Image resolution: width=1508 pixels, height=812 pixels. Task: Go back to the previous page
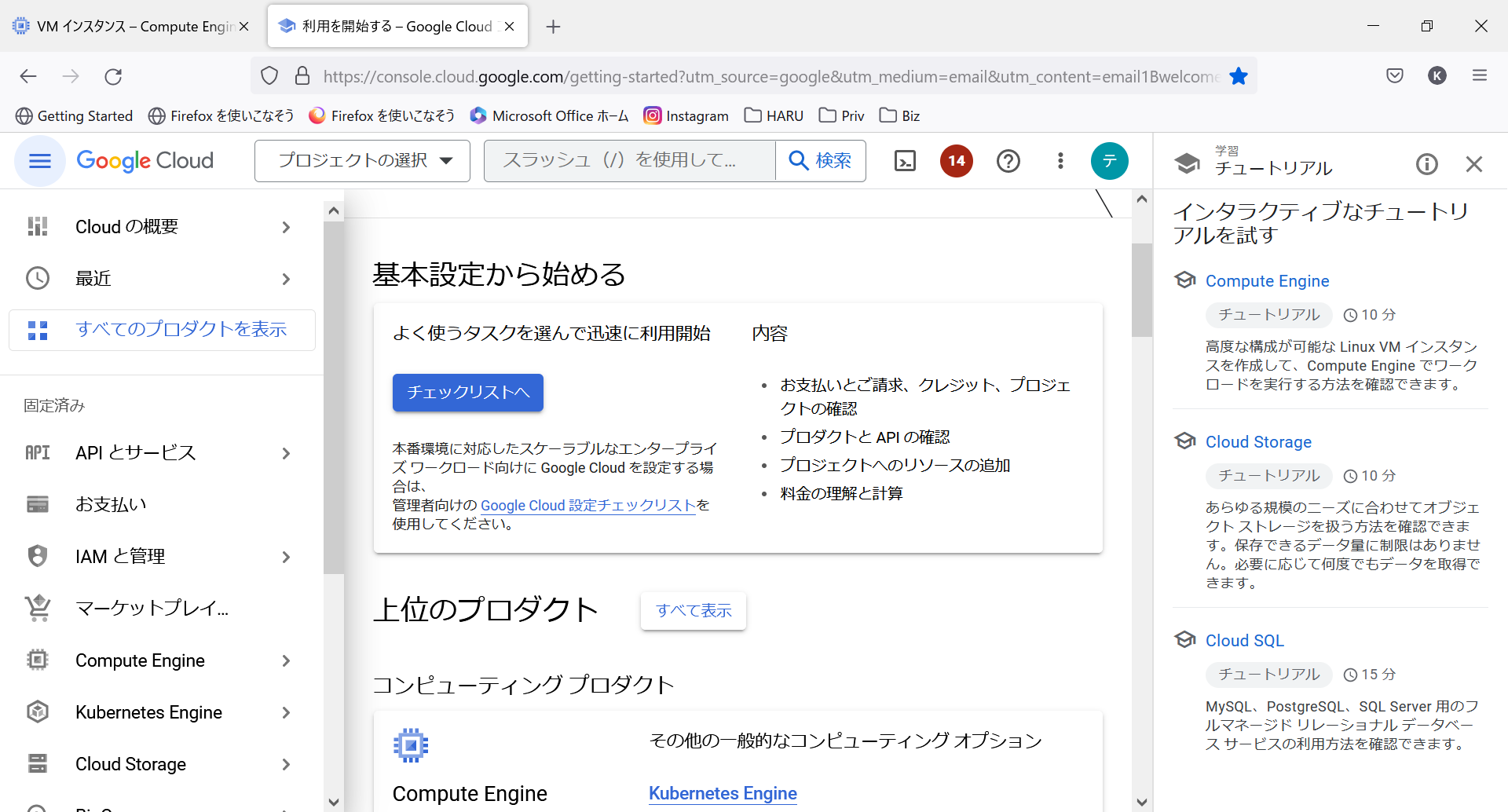click(x=28, y=76)
